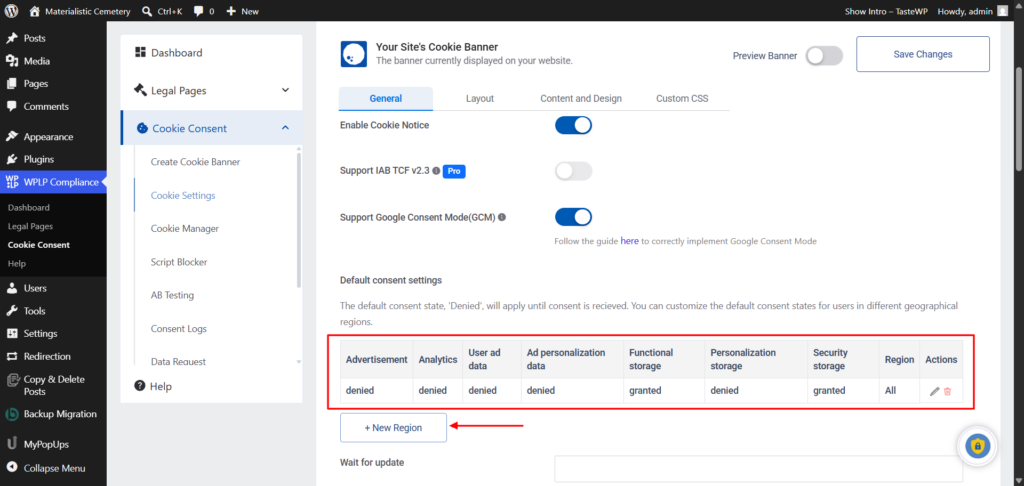Click the info icon beside Support IAB TCF v2.3

pos(436,171)
